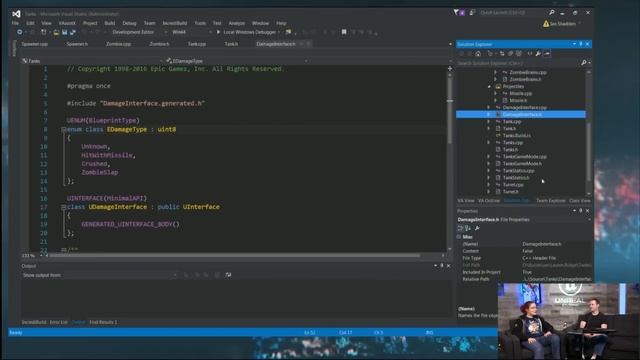Open the File menu

tap(15, 23)
